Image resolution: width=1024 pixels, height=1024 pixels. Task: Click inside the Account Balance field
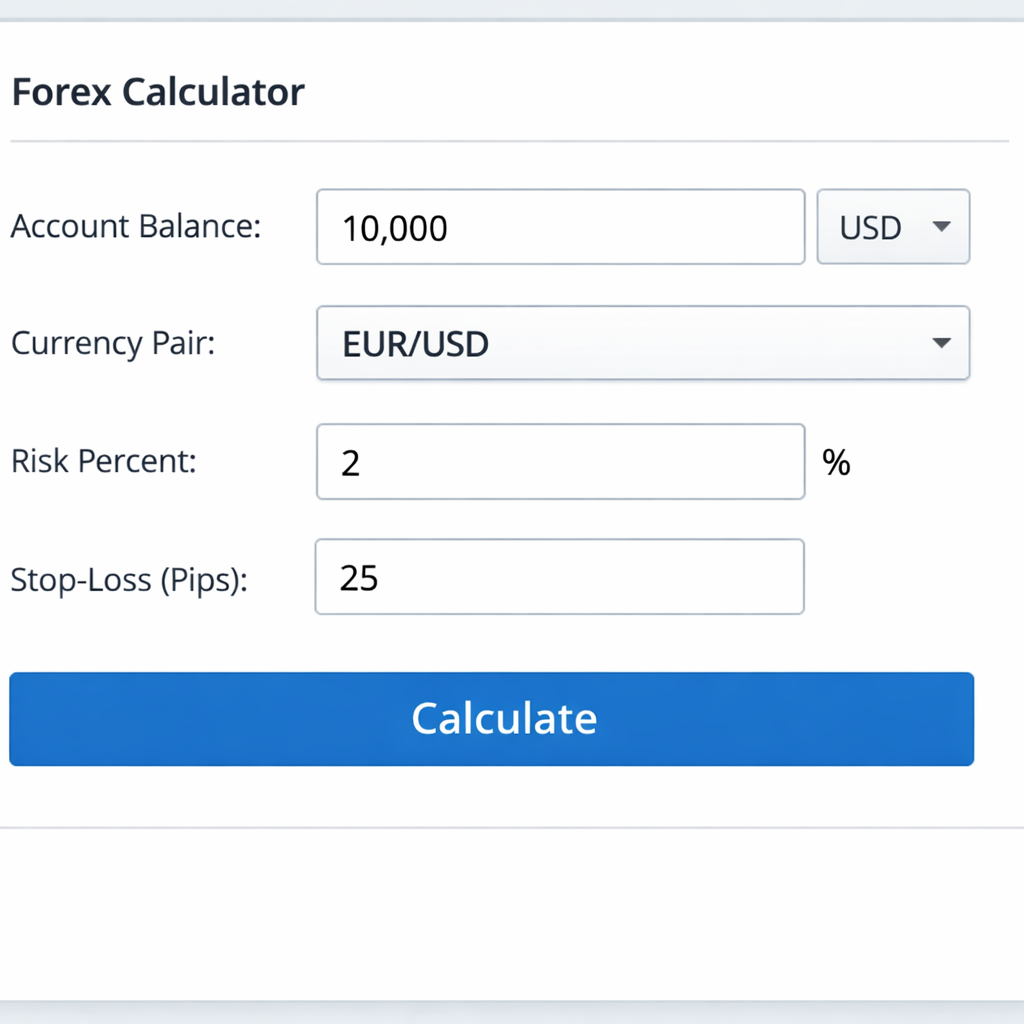coord(560,227)
